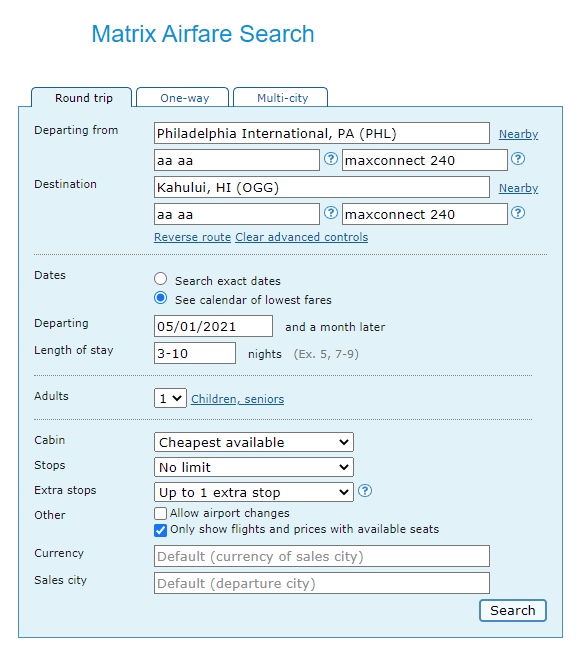The image size is (577, 669).
Task: Expand the Cabin dropdown showing Cheapest available
Action: (254, 442)
